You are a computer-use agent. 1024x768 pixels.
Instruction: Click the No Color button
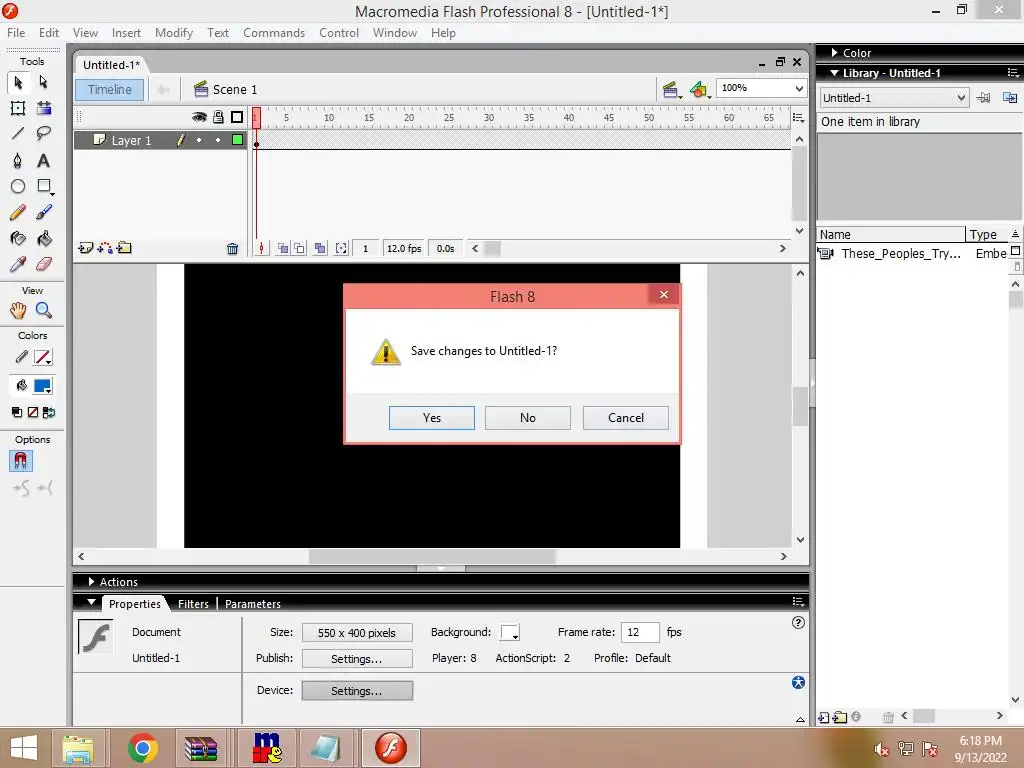coord(33,412)
